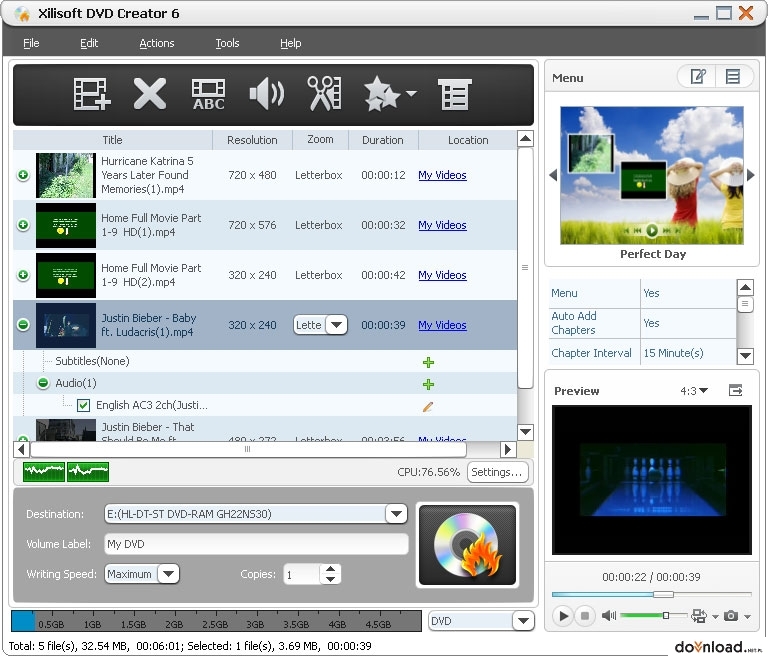The width and height of the screenshot is (768, 656).
Task: Open the Tools menu
Action: pyautogui.click(x=227, y=43)
